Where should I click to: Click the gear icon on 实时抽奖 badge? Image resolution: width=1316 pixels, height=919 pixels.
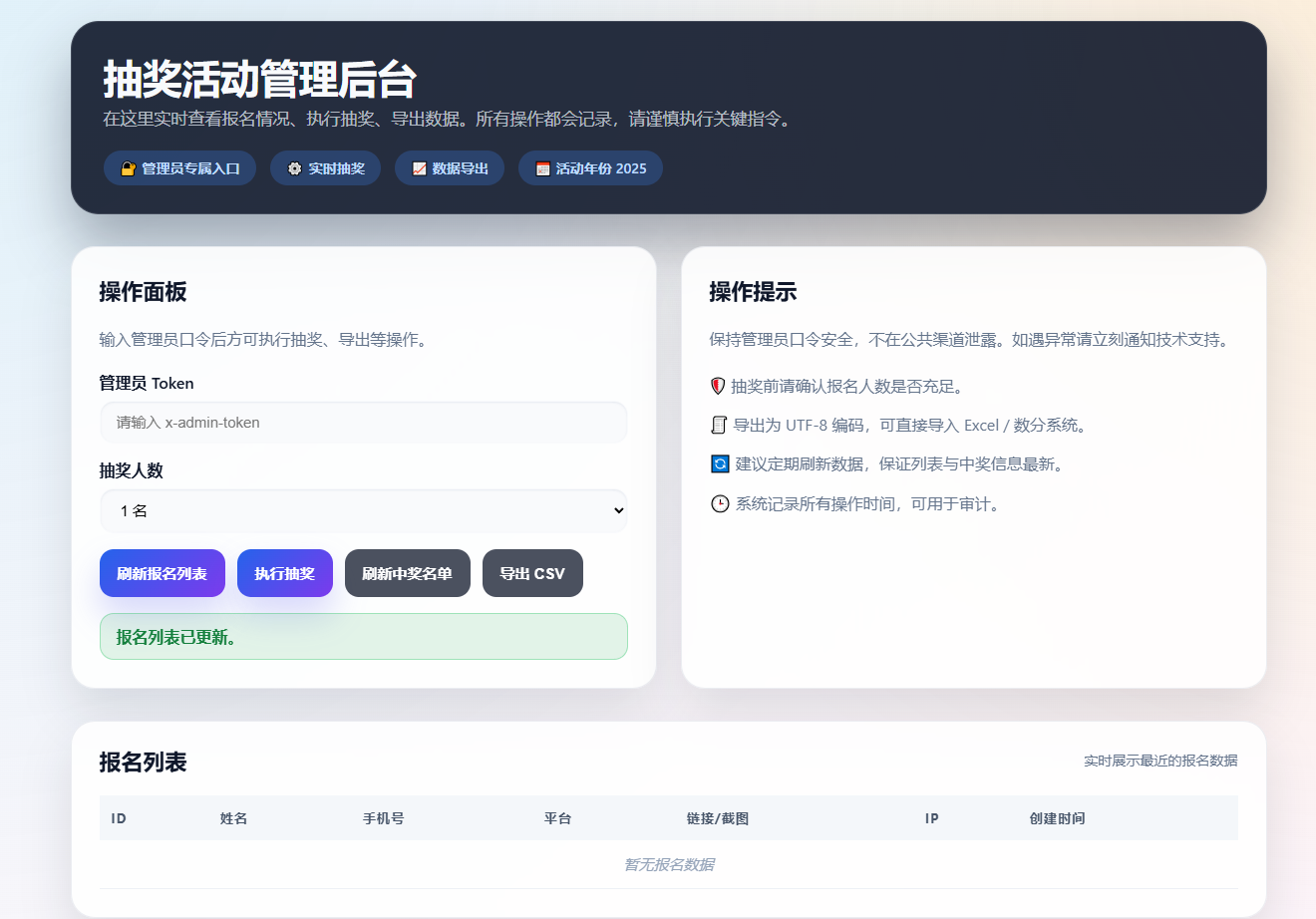[x=294, y=168]
